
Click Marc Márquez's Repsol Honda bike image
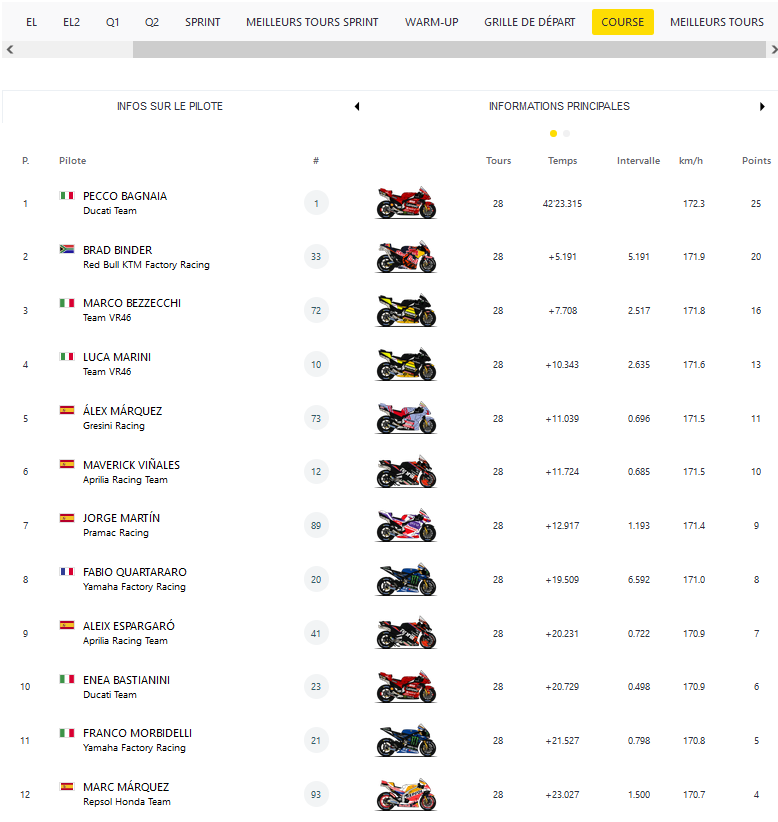406,795
